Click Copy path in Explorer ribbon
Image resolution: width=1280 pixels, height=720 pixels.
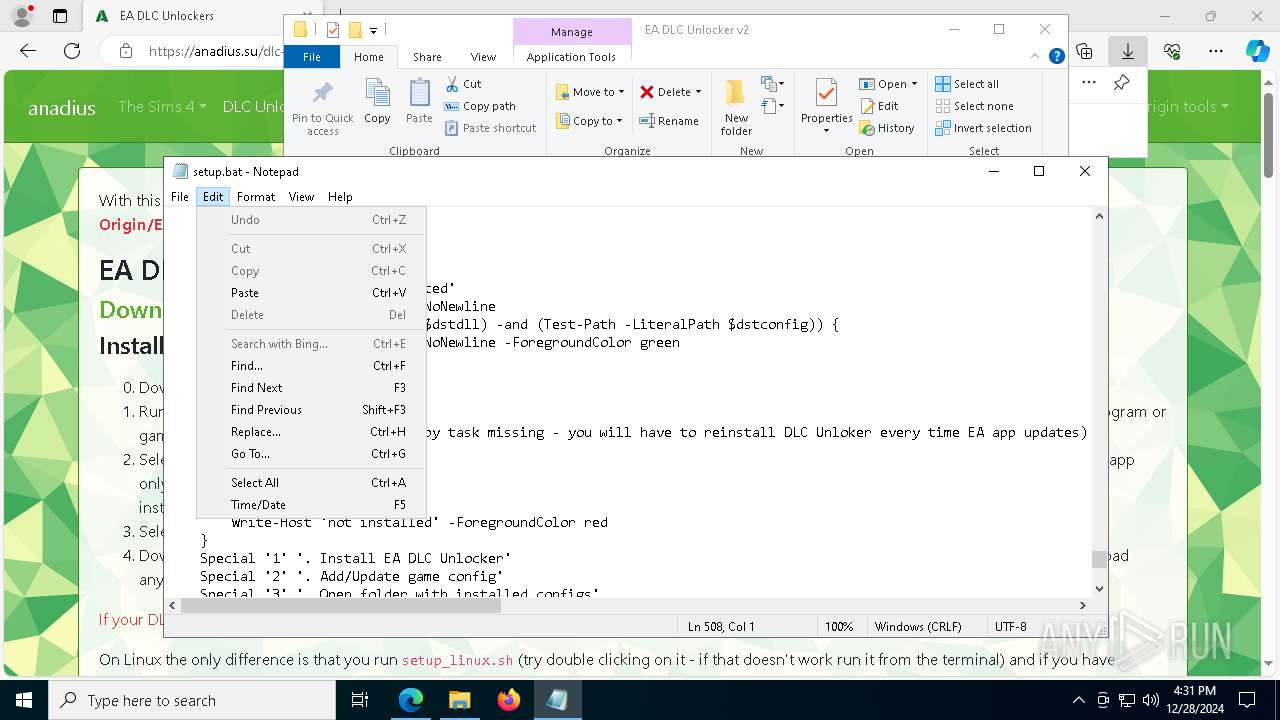(480, 106)
